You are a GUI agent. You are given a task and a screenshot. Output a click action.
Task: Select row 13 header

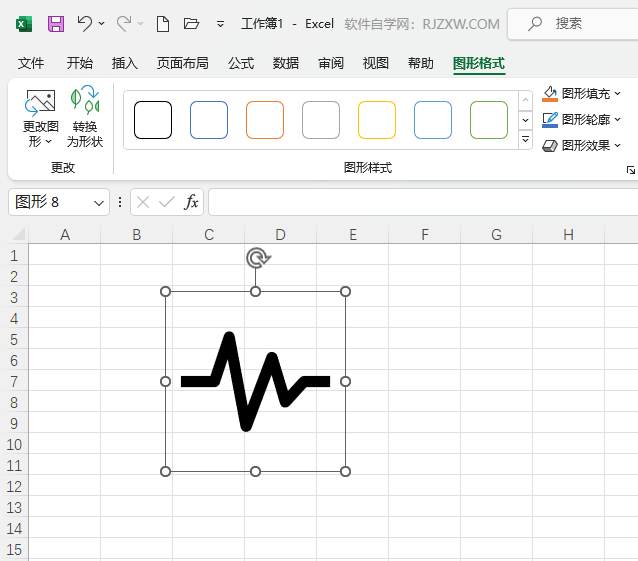click(14, 508)
